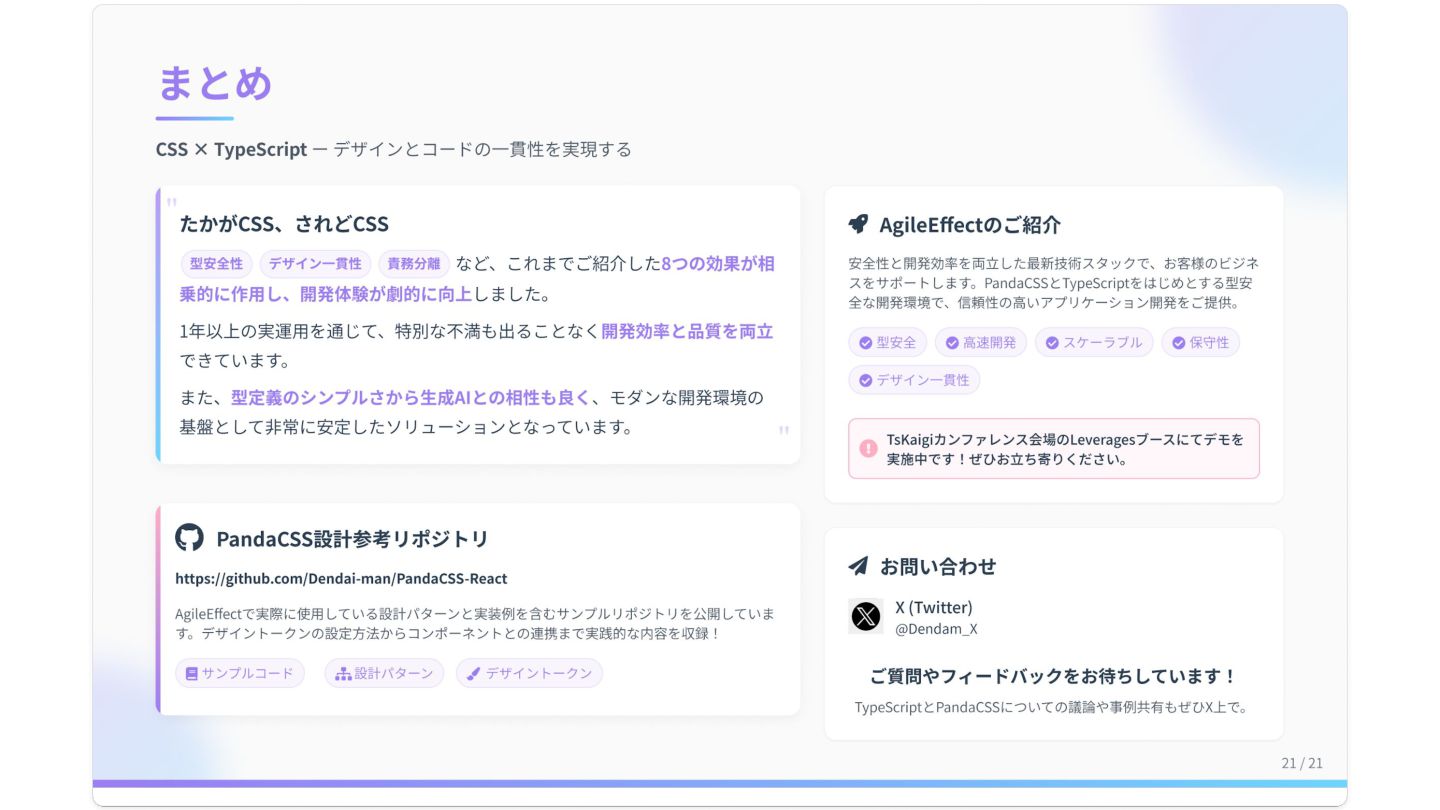
Task: Click the デザイン一貫性 feature badge under AgileEffect
Action: pyautogui.click(x=915, y=380)
